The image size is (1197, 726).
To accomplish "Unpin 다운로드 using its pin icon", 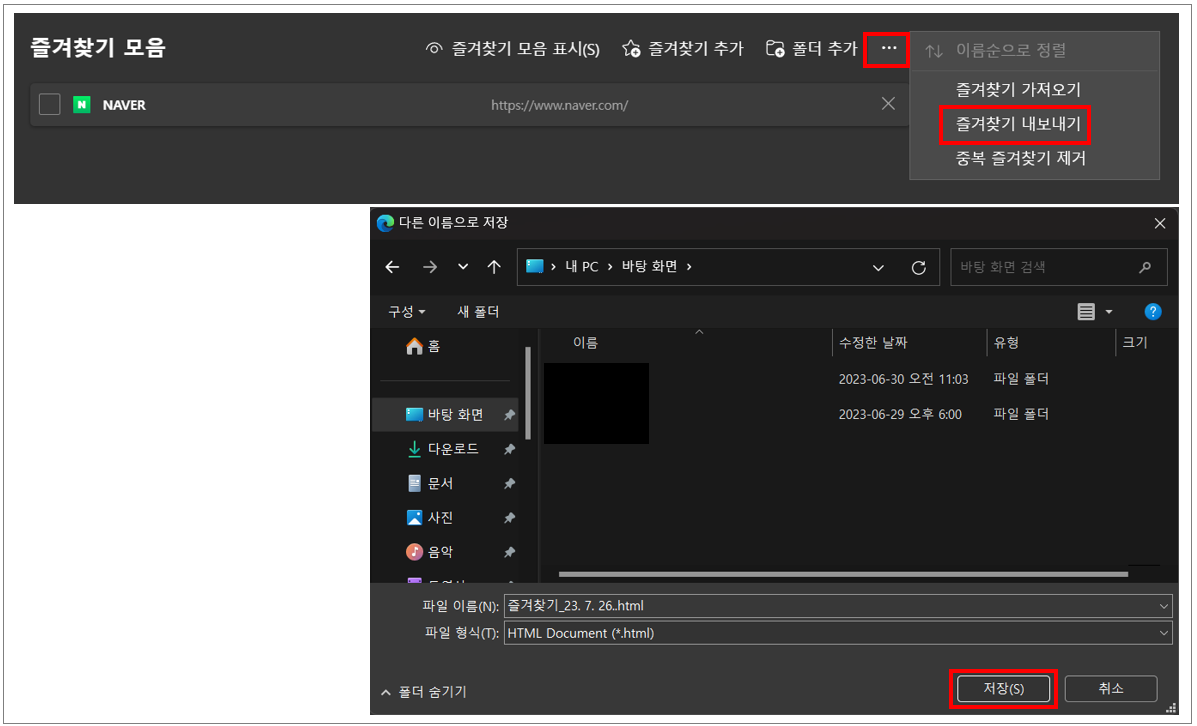I will click(509, 450).
